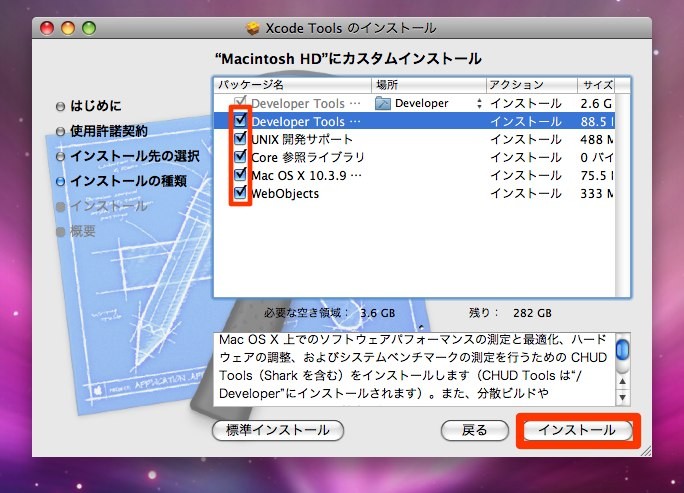Click the 概要 step in sidebar
The width and height of the screenshot is (684, 493).
[x=82, y=231]
